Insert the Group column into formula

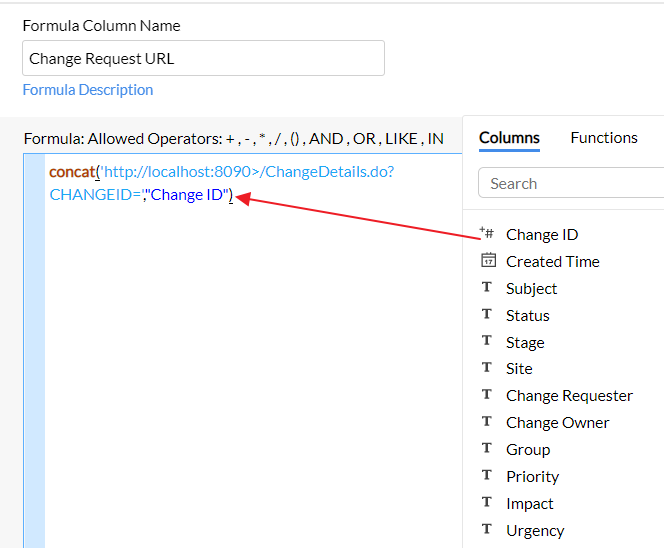pyautogui.click(x=528, y=449)
